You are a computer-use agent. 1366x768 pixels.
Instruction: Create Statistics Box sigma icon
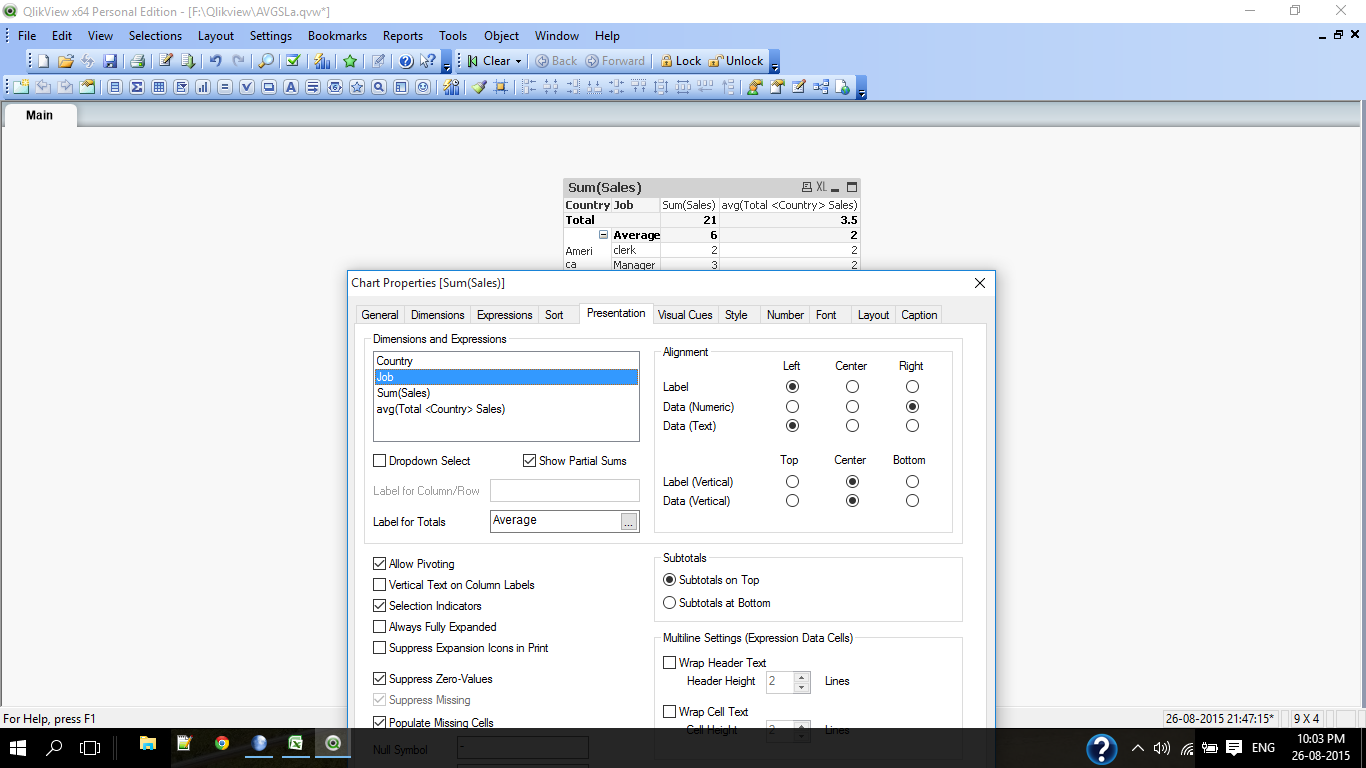[x=136, y=87]
